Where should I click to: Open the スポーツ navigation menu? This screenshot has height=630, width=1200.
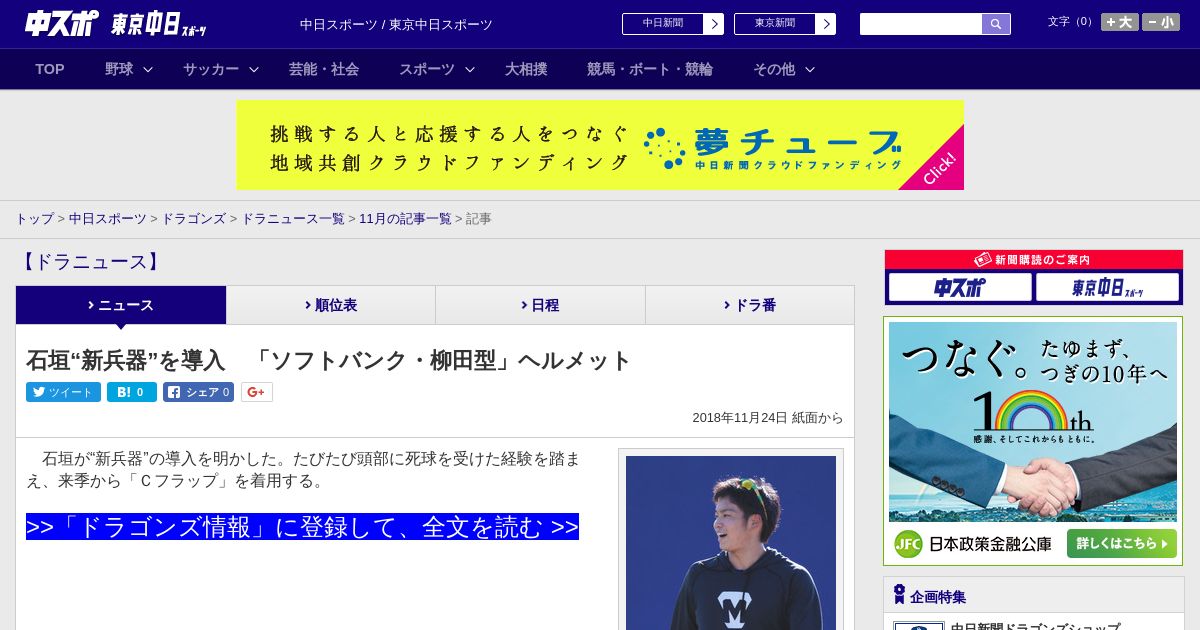427,69
